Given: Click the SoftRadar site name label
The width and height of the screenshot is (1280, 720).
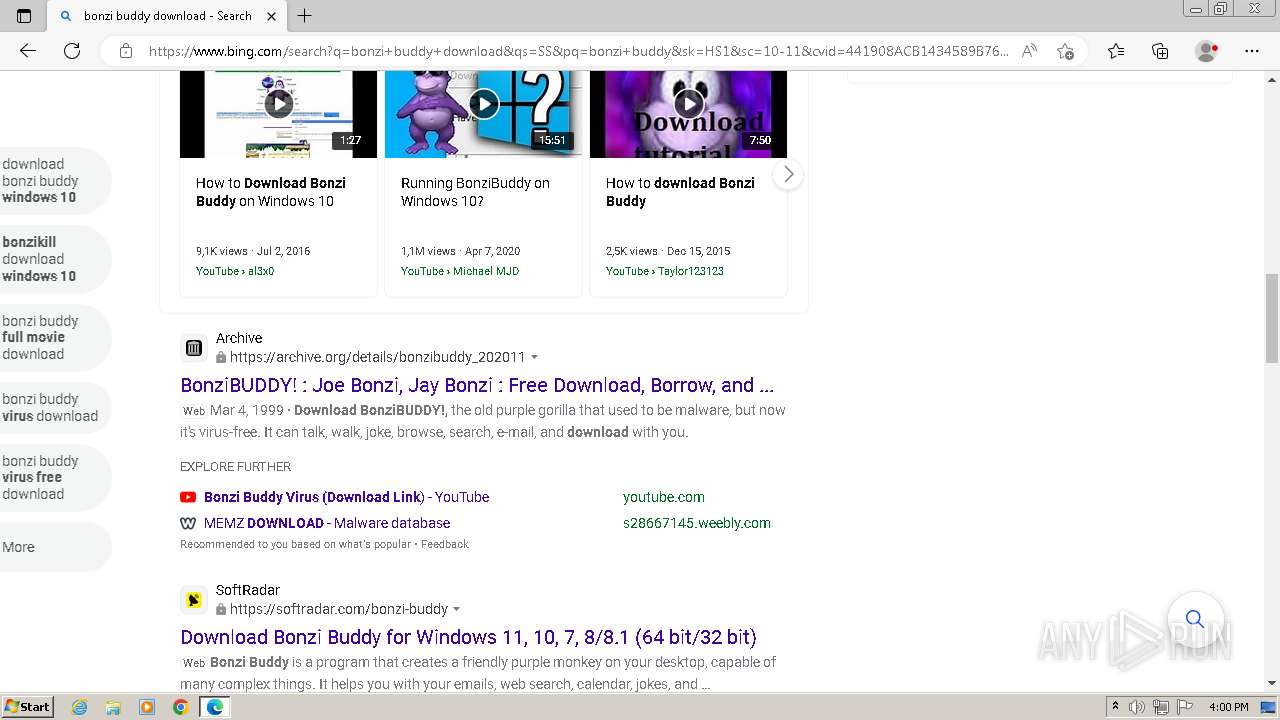Looking at the screenshot, I should pos(248,590).
